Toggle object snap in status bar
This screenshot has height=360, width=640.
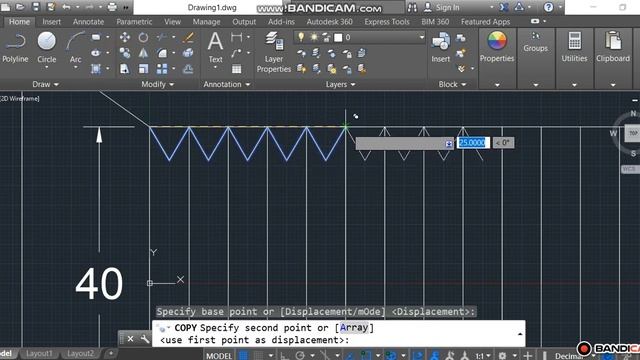coord(366,356)
